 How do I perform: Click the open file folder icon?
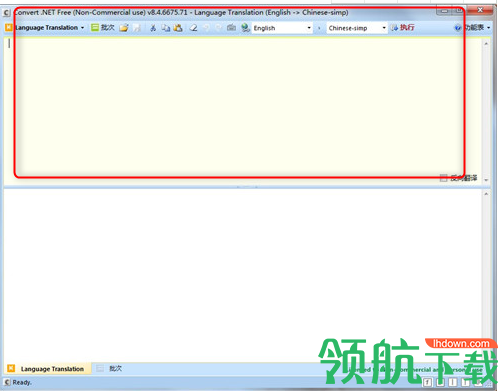(x=124, y=28)
